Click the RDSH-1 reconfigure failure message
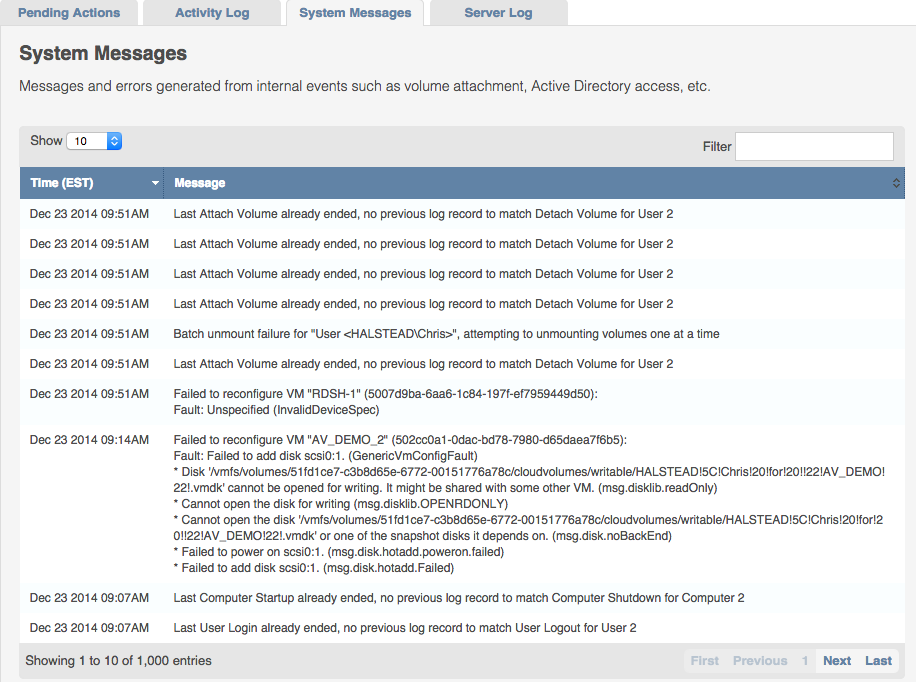Image resolution: width=916 pixels, height=682 pixels. 385,401
